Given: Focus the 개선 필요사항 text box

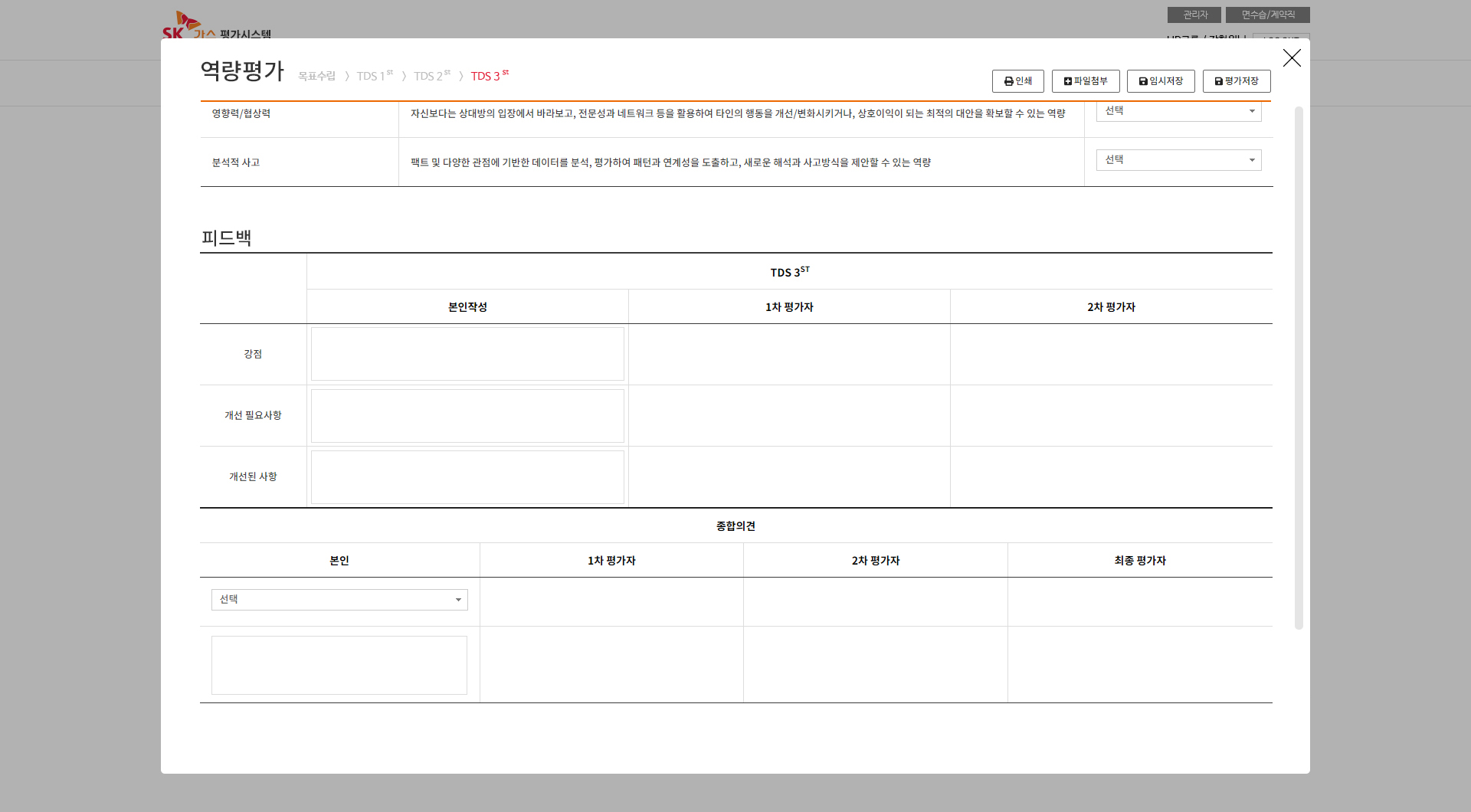Looking at the screenshot, I should [467, 416].
